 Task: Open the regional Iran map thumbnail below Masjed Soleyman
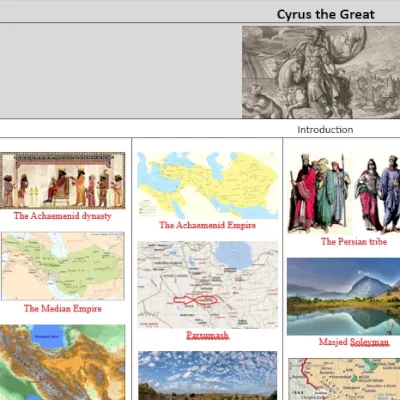344,379
